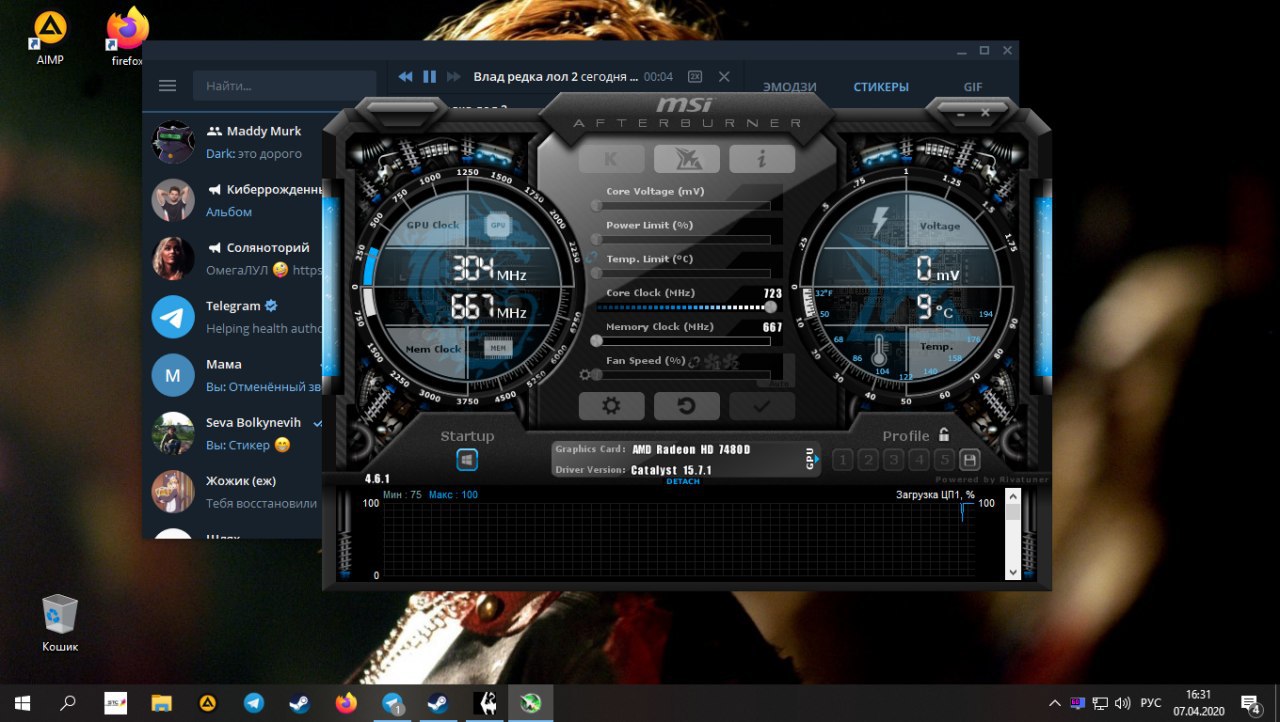Click gear icon beside Fan Speed slider
Image resolution: width=1280 pixels, height=722 pixels.
585,375
